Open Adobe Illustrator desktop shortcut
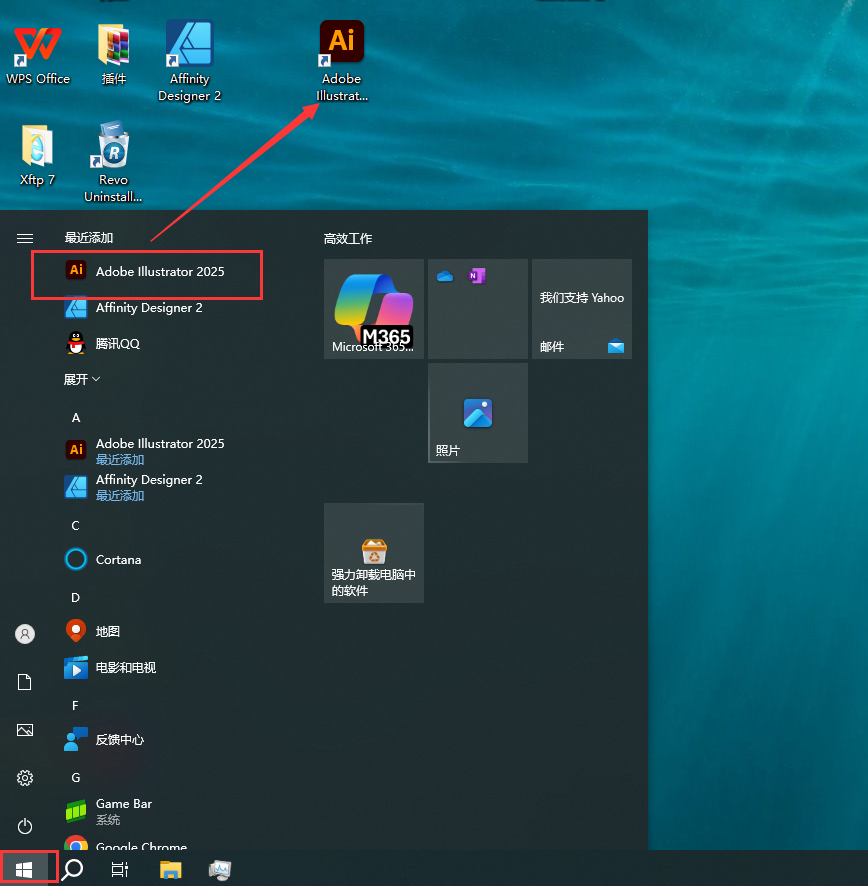 click(x=341, y=60)
